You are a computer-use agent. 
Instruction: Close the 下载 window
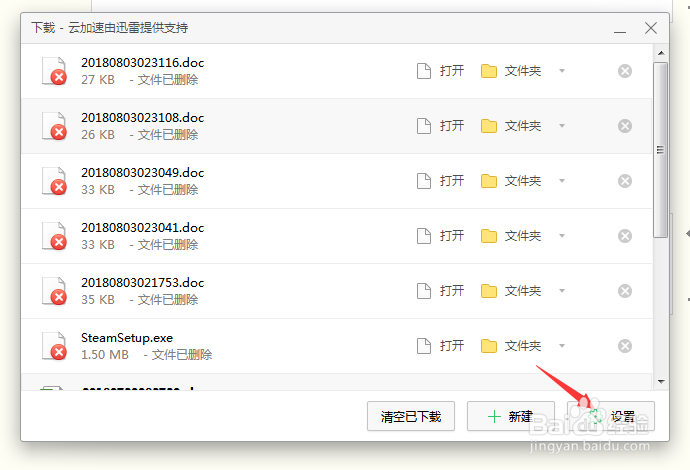(651, 28)
